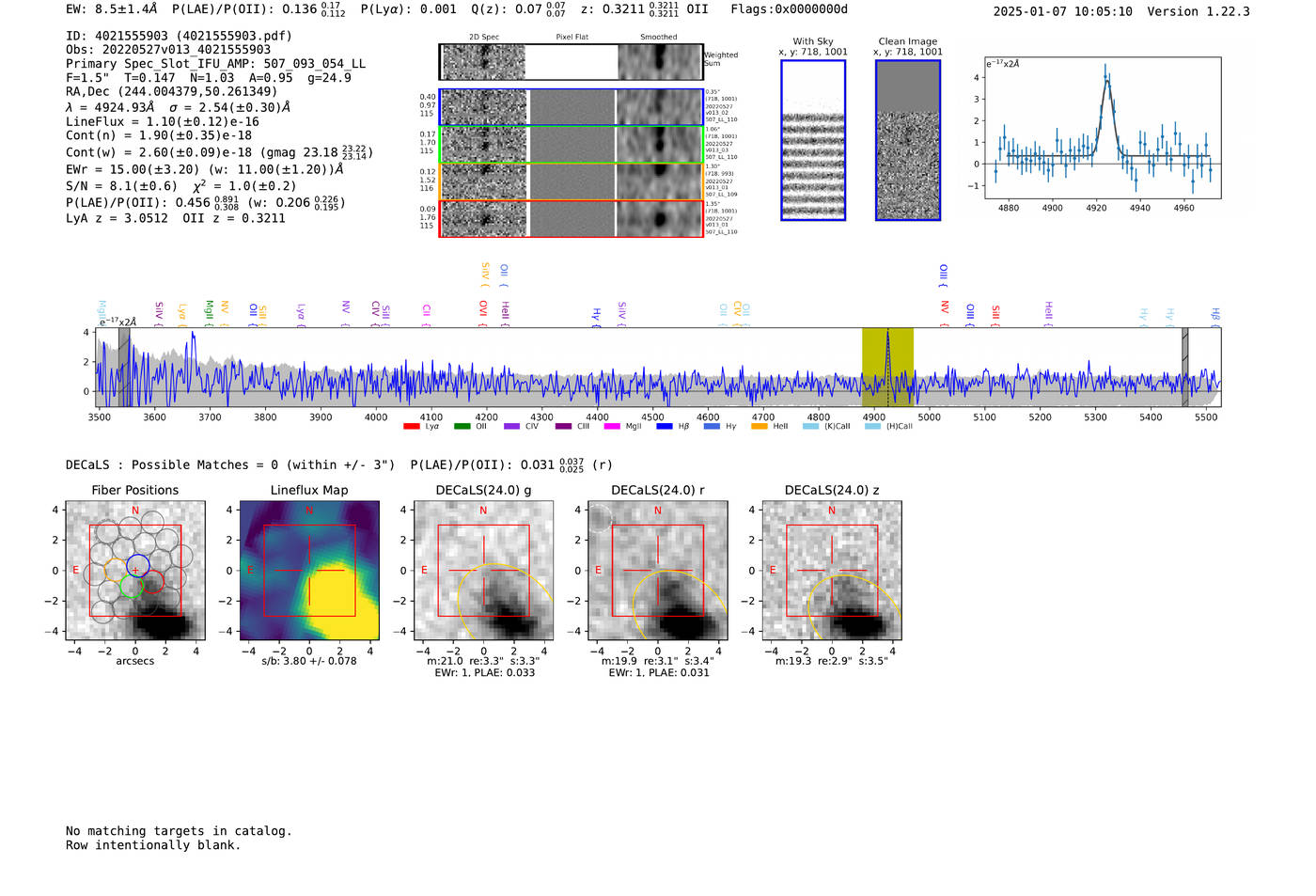Select the blue-bordered 2D spectrum row
Viewport: 1316px width, 896px height.
click(572, 107)
